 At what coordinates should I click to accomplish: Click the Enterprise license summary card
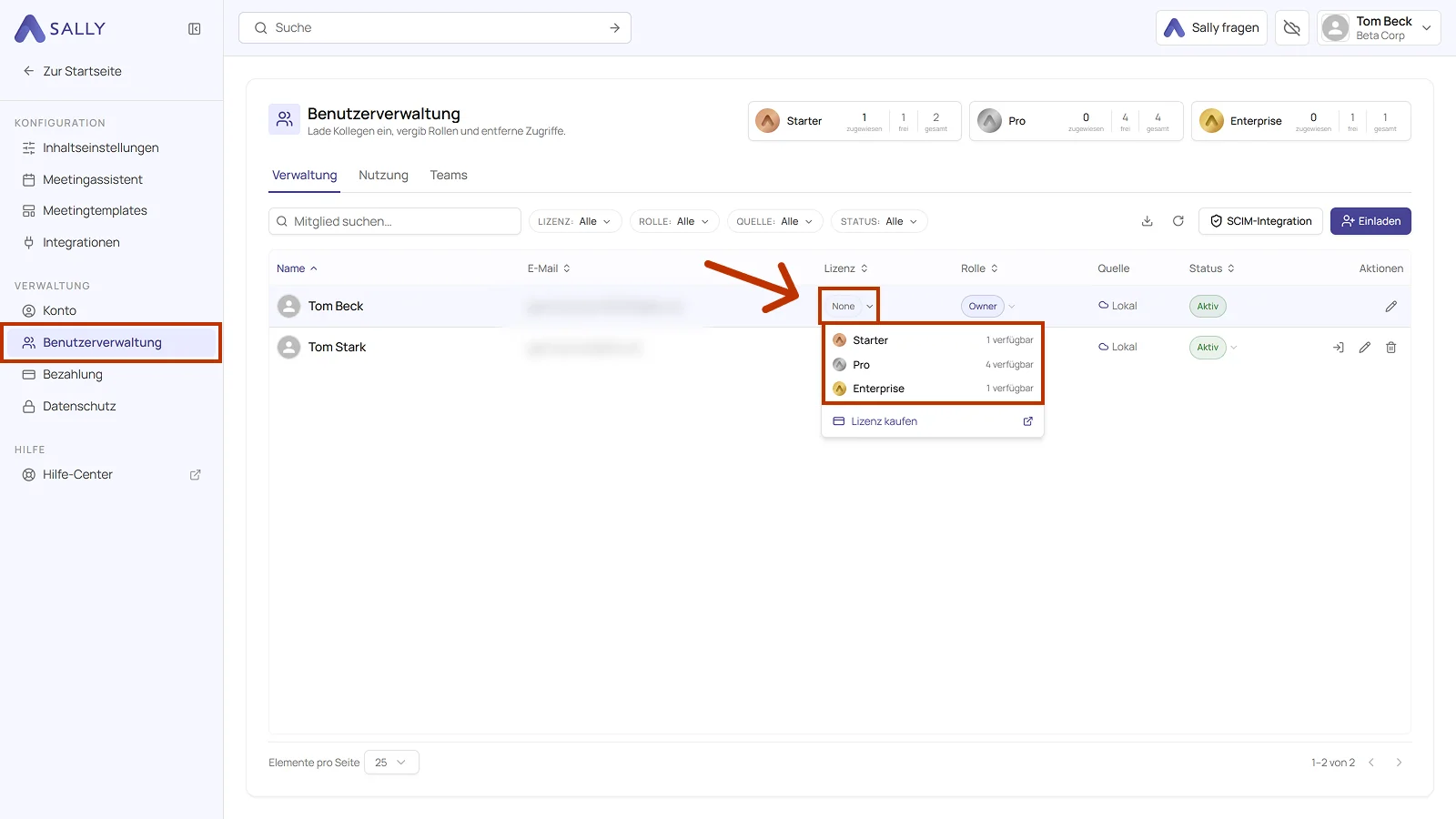pyautogui.click(x=1301, y=121)
